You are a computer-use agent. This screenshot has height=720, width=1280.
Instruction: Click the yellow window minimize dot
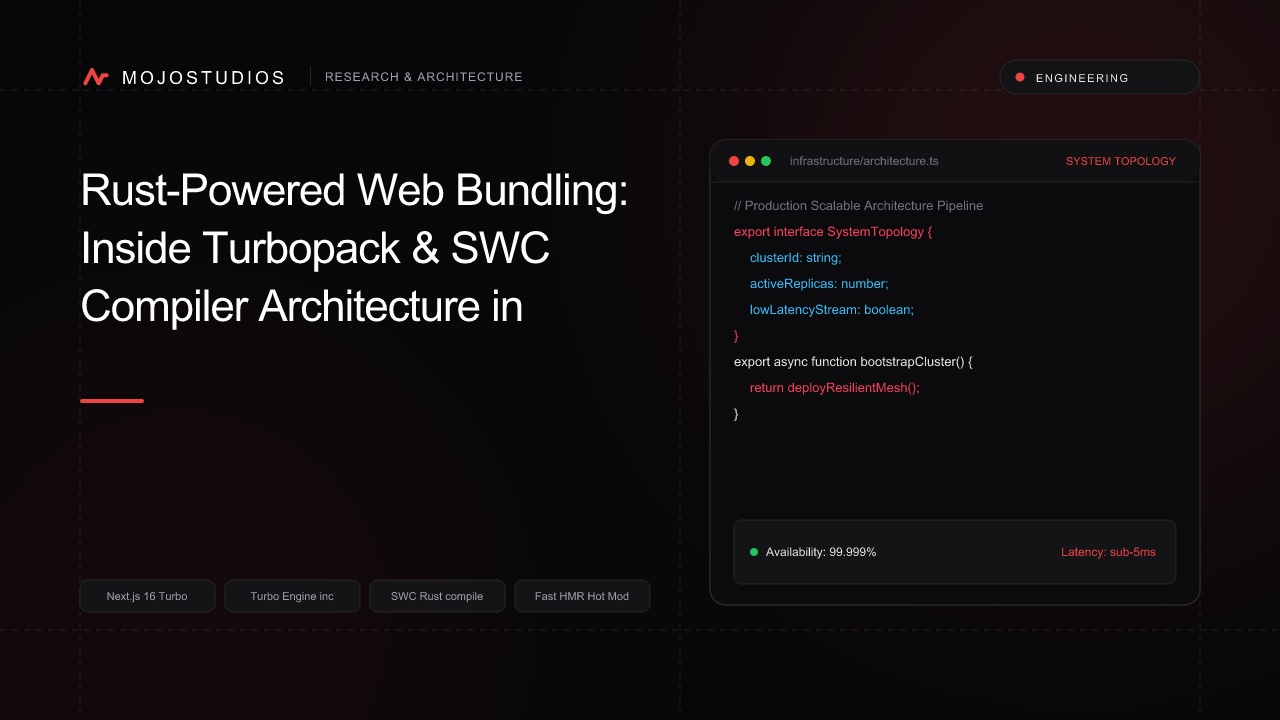click(750, 161)
